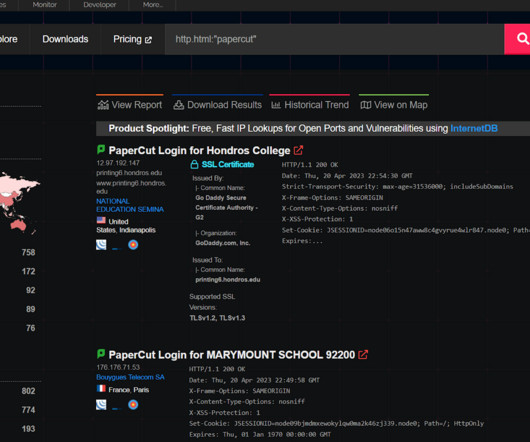
Task: Follow the InternetDB link
Action: (474, 128)
